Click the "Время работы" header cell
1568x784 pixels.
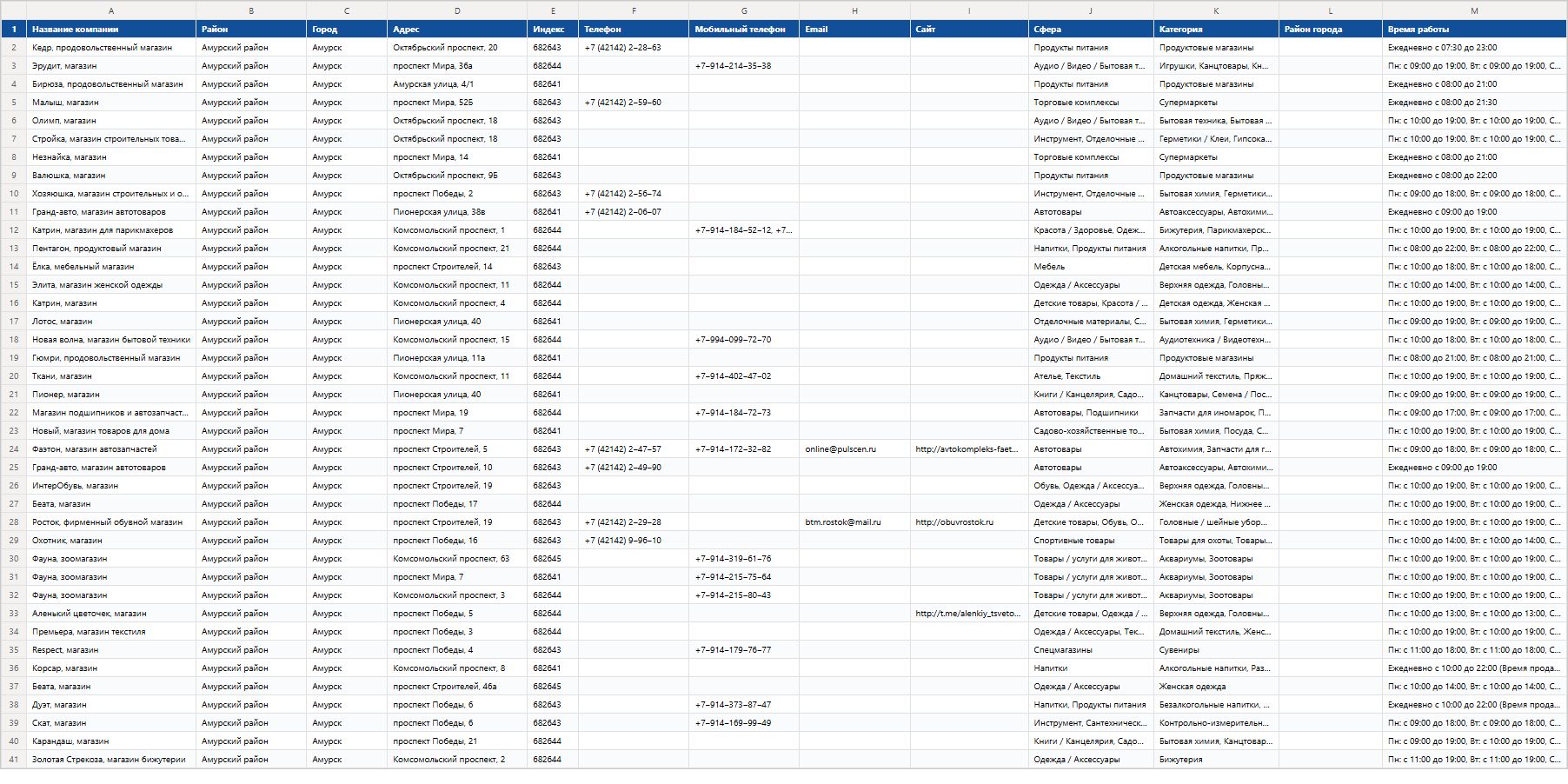1475,29
